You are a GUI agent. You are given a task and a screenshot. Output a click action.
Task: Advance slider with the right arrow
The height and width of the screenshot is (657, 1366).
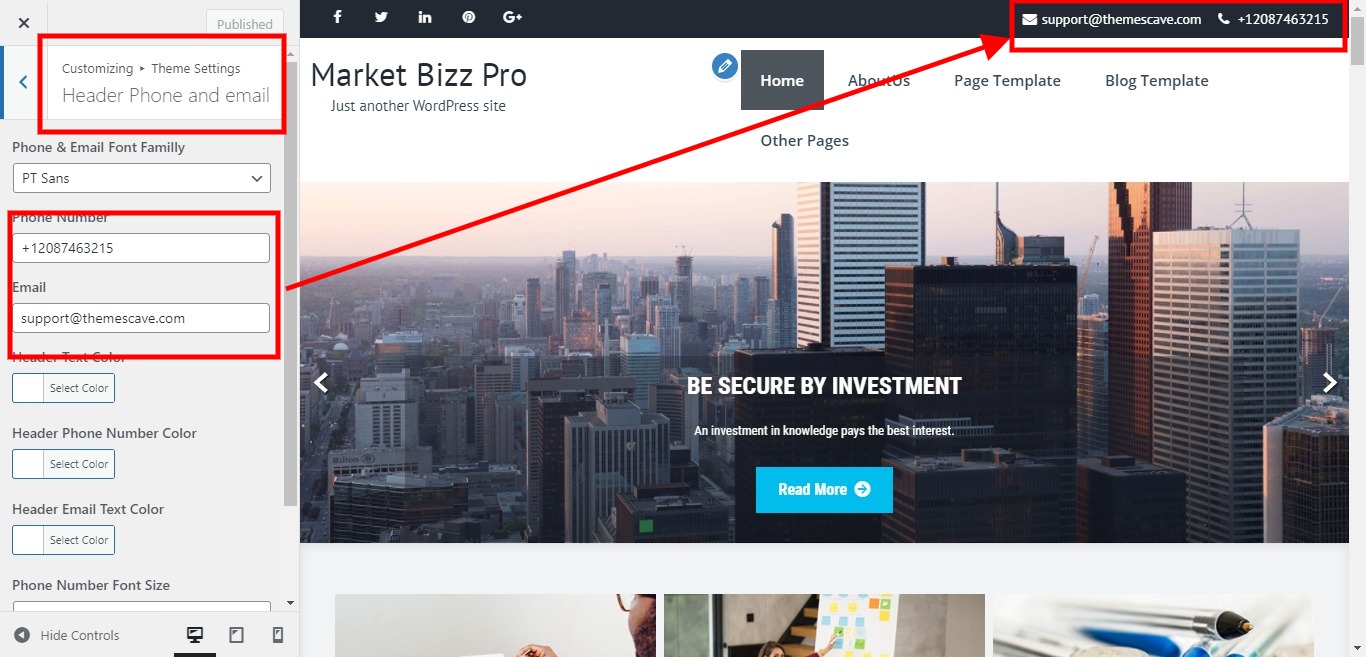coord(1330,382)
